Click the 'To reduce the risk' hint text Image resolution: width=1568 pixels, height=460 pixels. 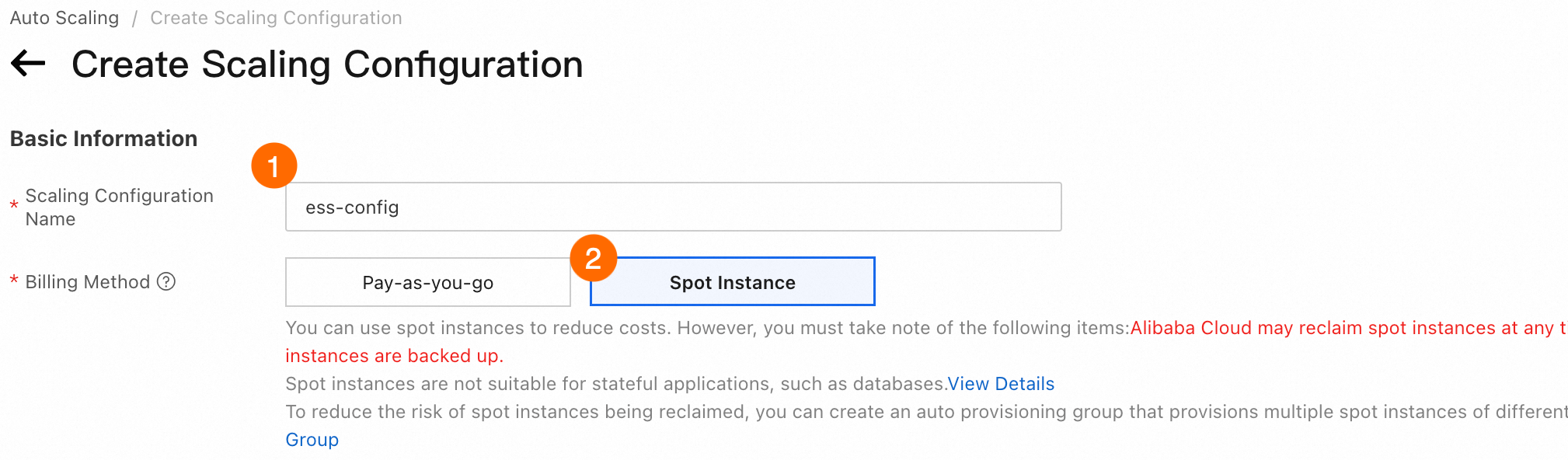(x=925, y=412)
